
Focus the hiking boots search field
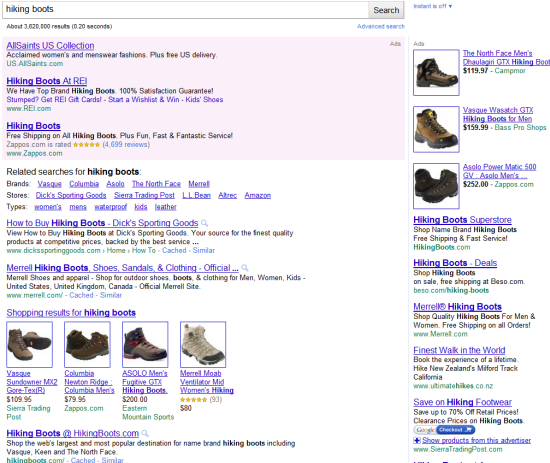[x=186, y=10]
